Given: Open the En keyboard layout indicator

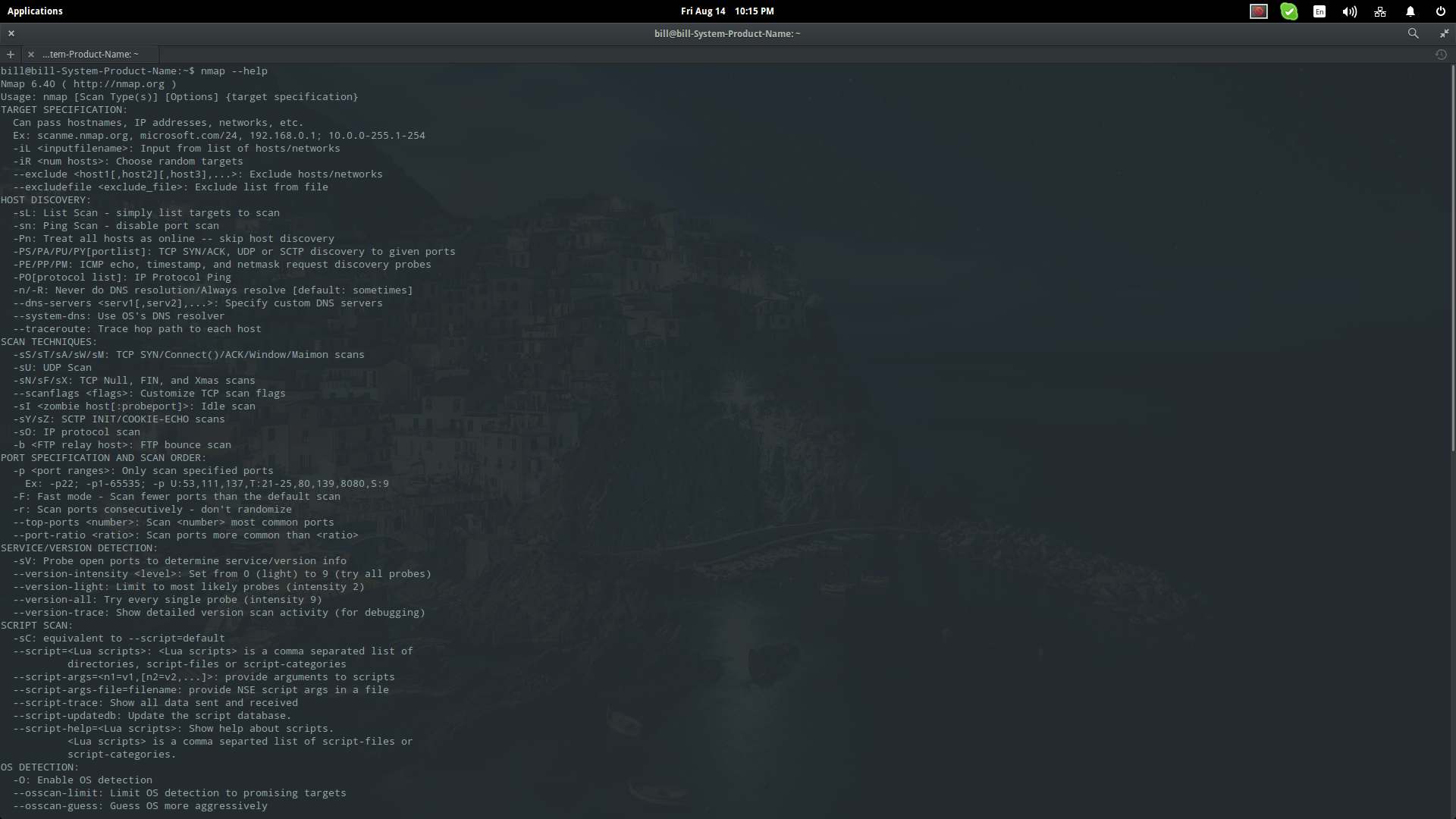Looking at the screenshot, I should [x=1319, y=11].
